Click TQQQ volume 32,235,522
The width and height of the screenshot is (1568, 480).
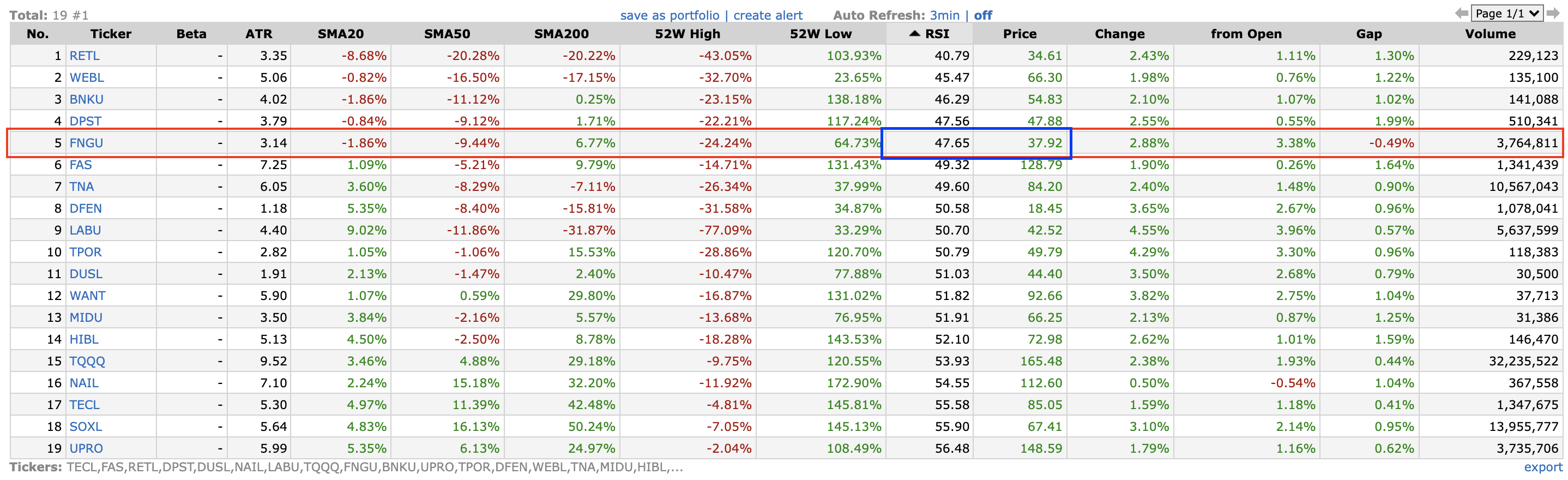click(1523, 361)
